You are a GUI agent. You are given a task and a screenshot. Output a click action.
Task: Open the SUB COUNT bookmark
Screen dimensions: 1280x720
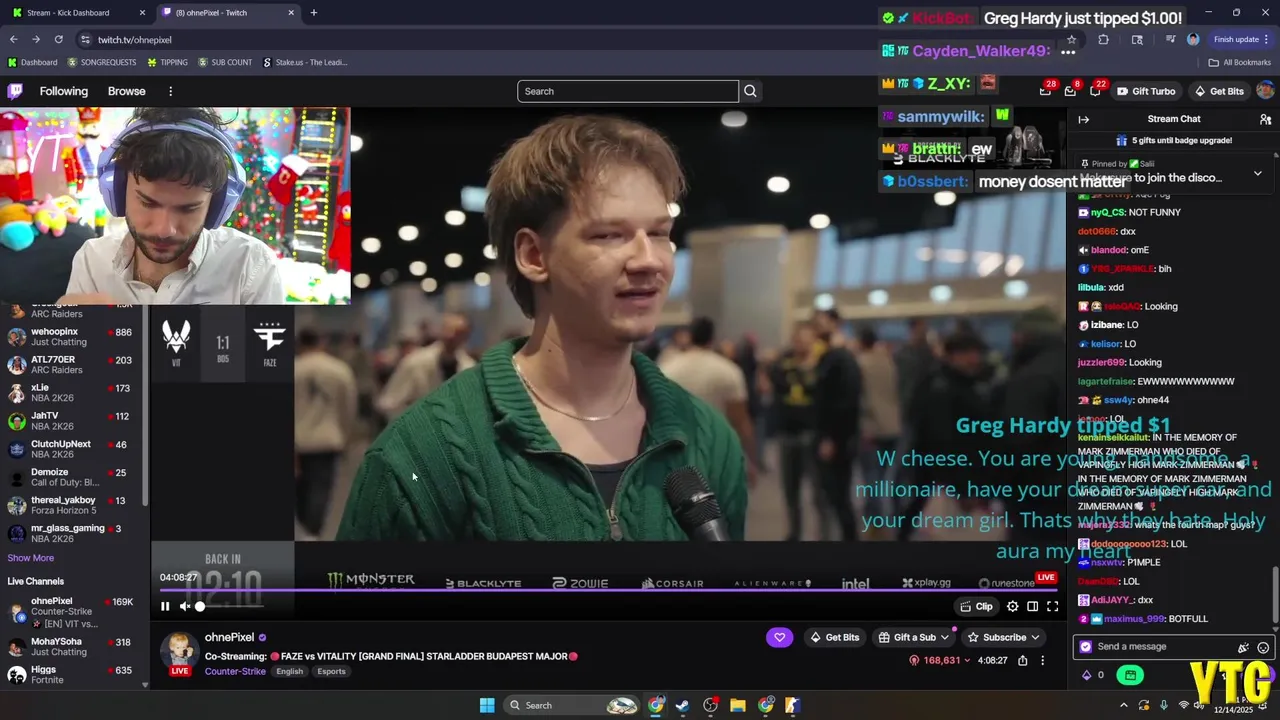[x=225, y=62]
